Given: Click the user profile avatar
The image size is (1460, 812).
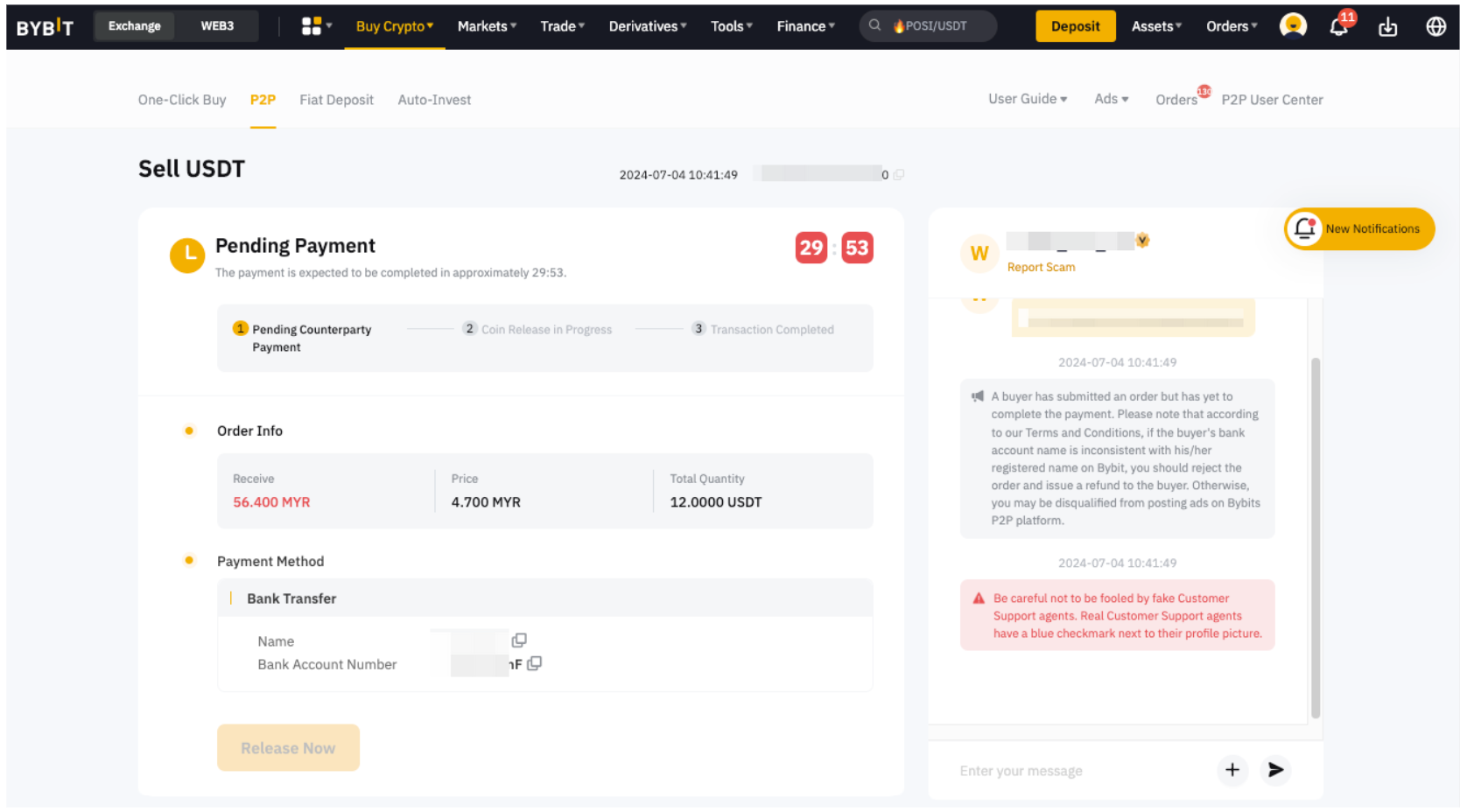Looking at the screenshot, I should point(1292,26).
